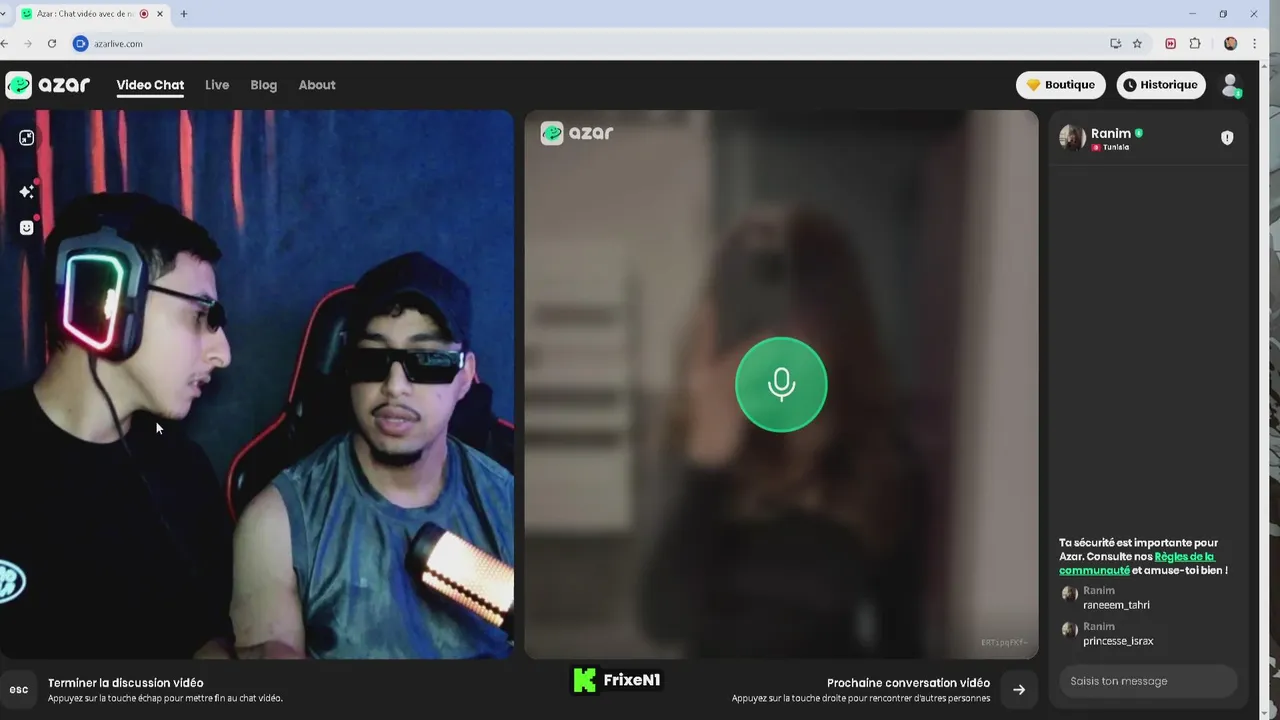Click the install app icon in address bar

[1115, 44]
